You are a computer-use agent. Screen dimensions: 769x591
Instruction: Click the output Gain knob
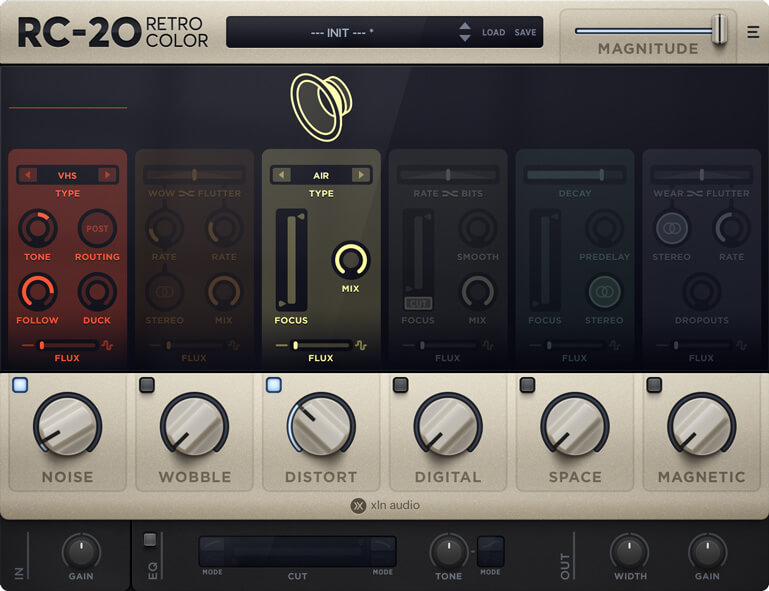[x=707, y=551]
